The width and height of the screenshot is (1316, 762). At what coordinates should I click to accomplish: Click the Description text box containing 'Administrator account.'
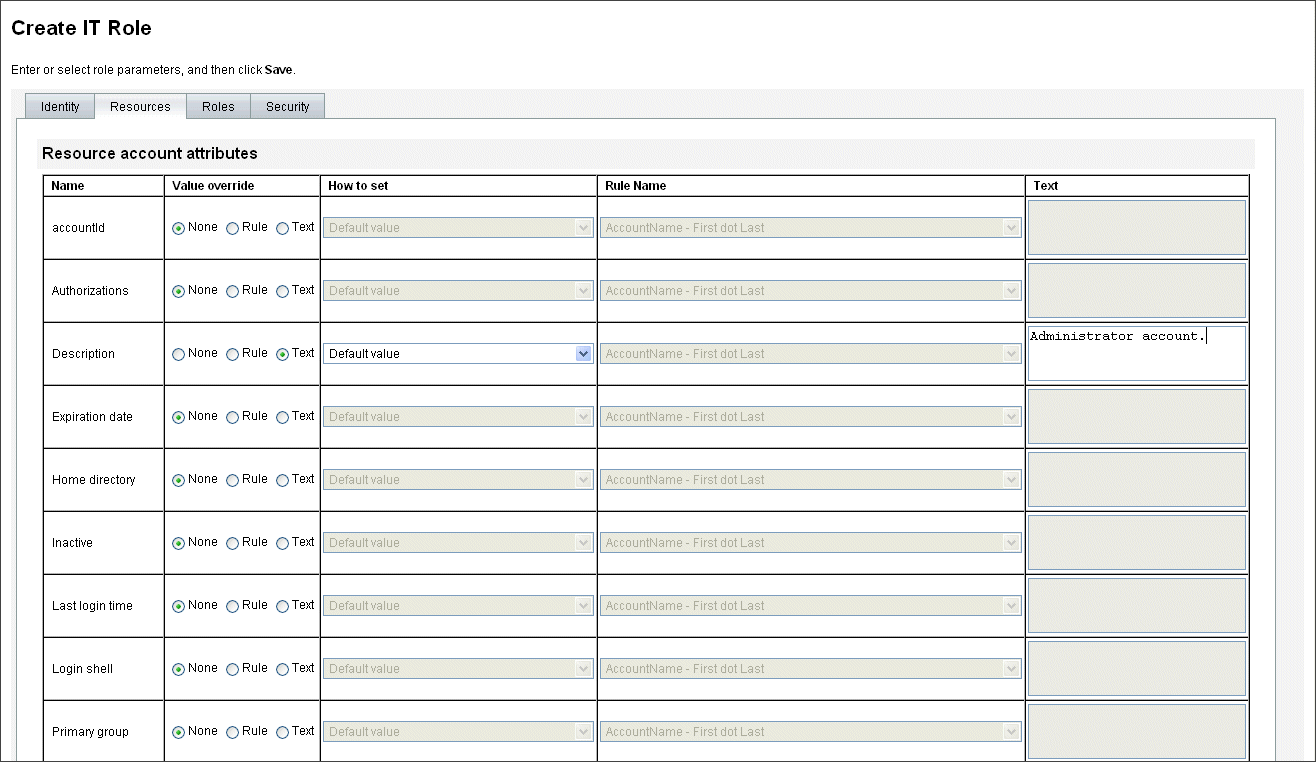pos(1137,353)
